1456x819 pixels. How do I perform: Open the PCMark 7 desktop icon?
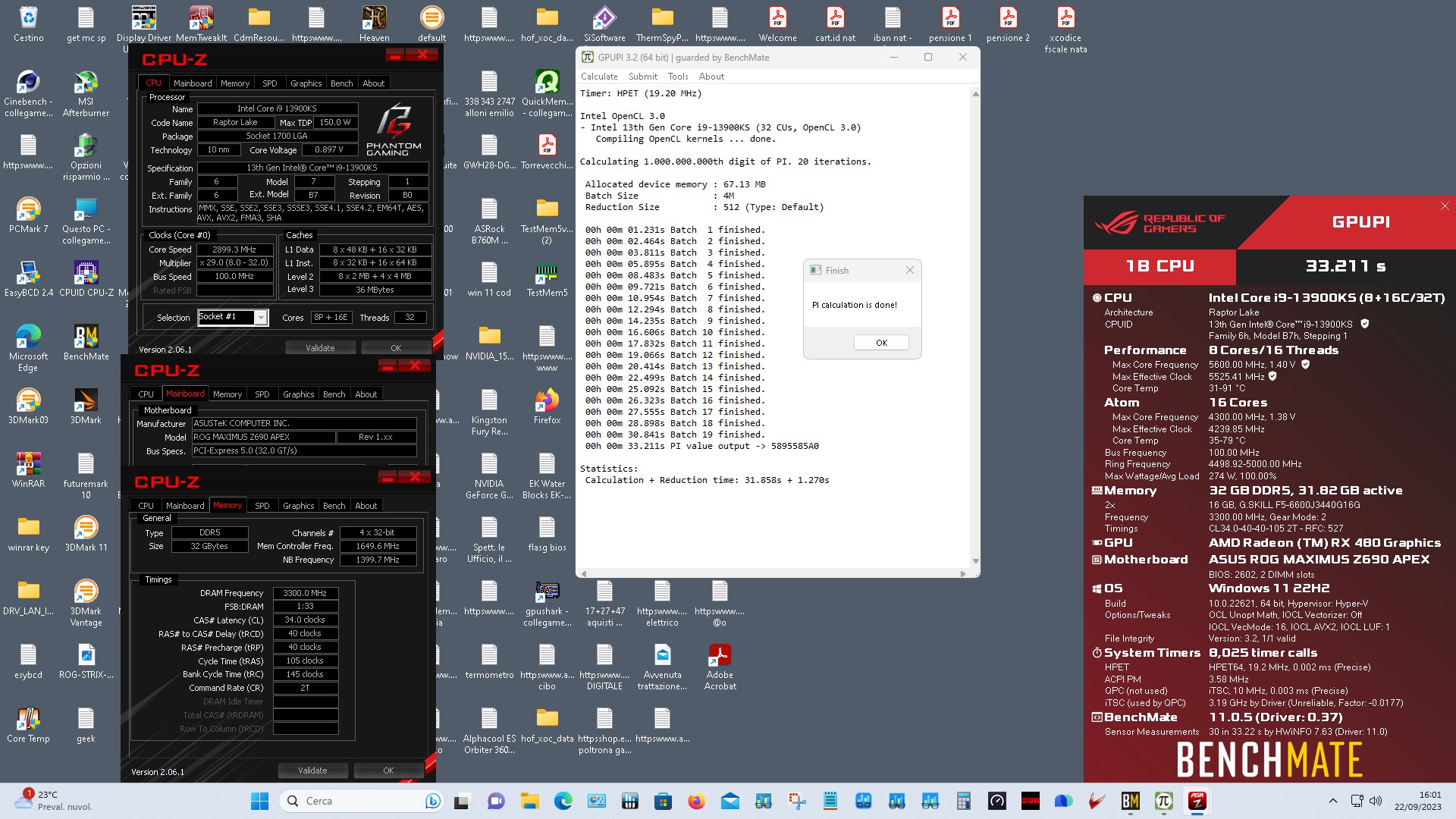(x=28, y=215)
